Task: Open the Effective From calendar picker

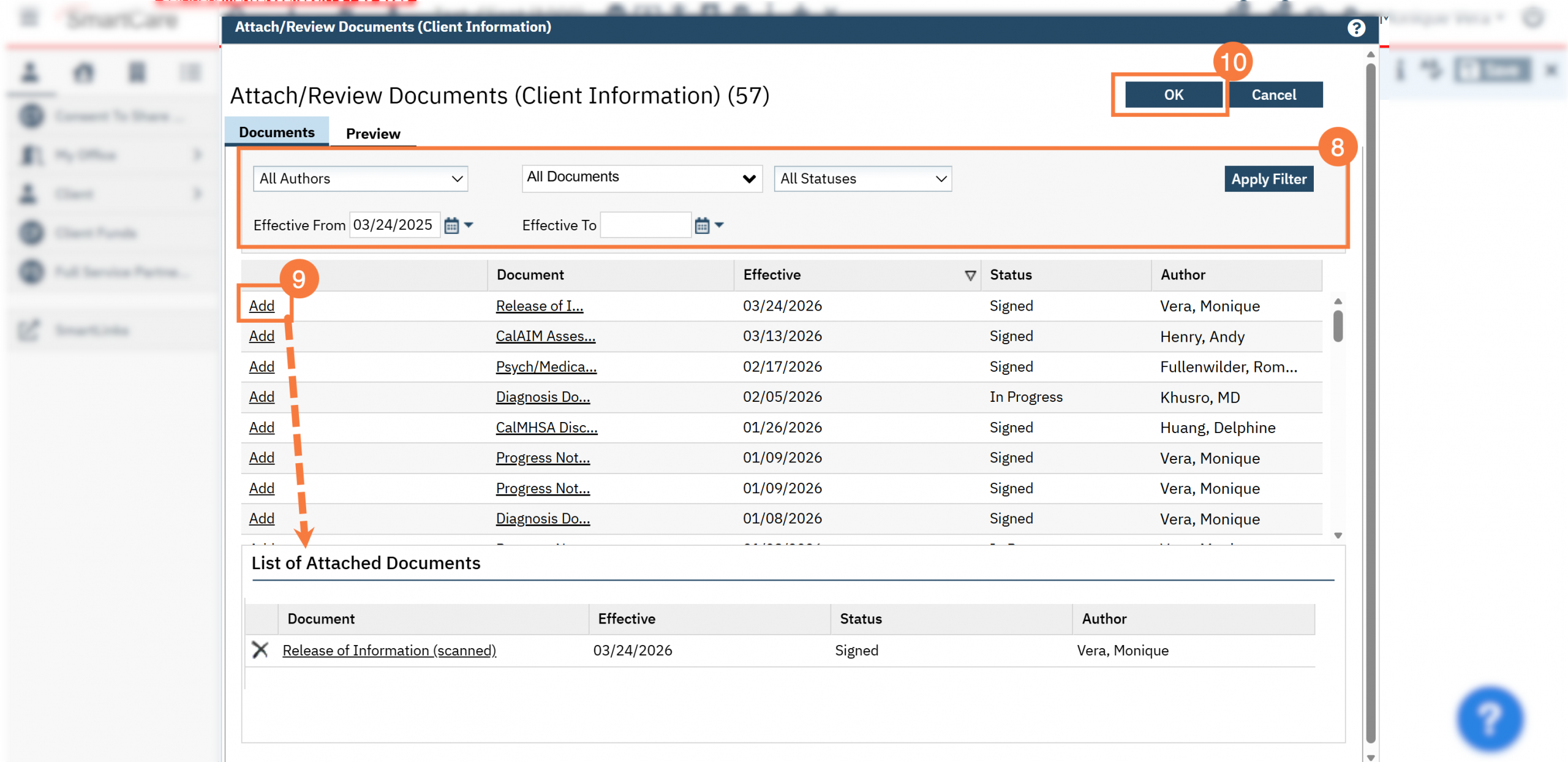Action: tap(451, 225)
